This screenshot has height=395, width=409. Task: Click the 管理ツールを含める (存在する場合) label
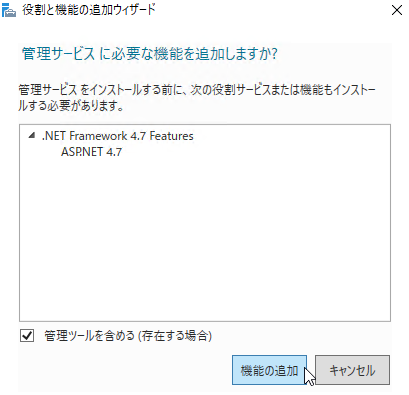(128, 336)
